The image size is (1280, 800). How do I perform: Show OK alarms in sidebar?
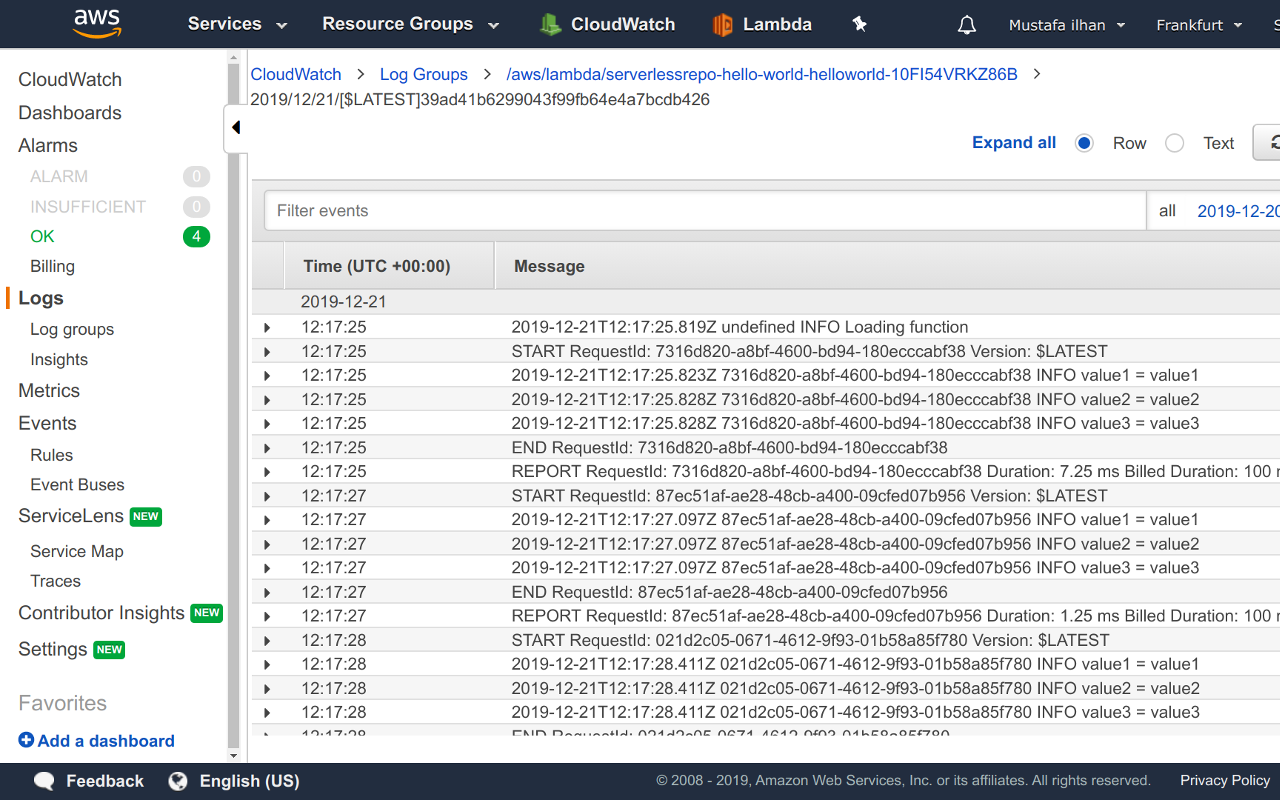(42, 236)
